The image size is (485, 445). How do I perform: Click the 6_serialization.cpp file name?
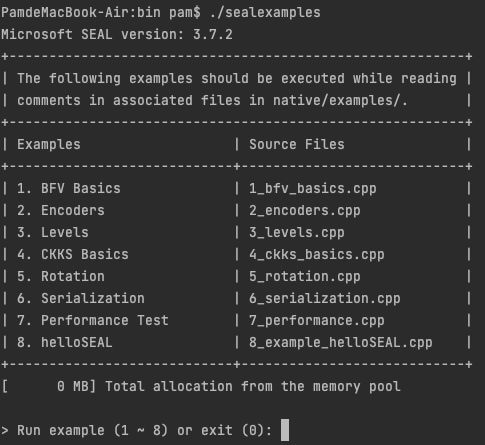point(325,299)
